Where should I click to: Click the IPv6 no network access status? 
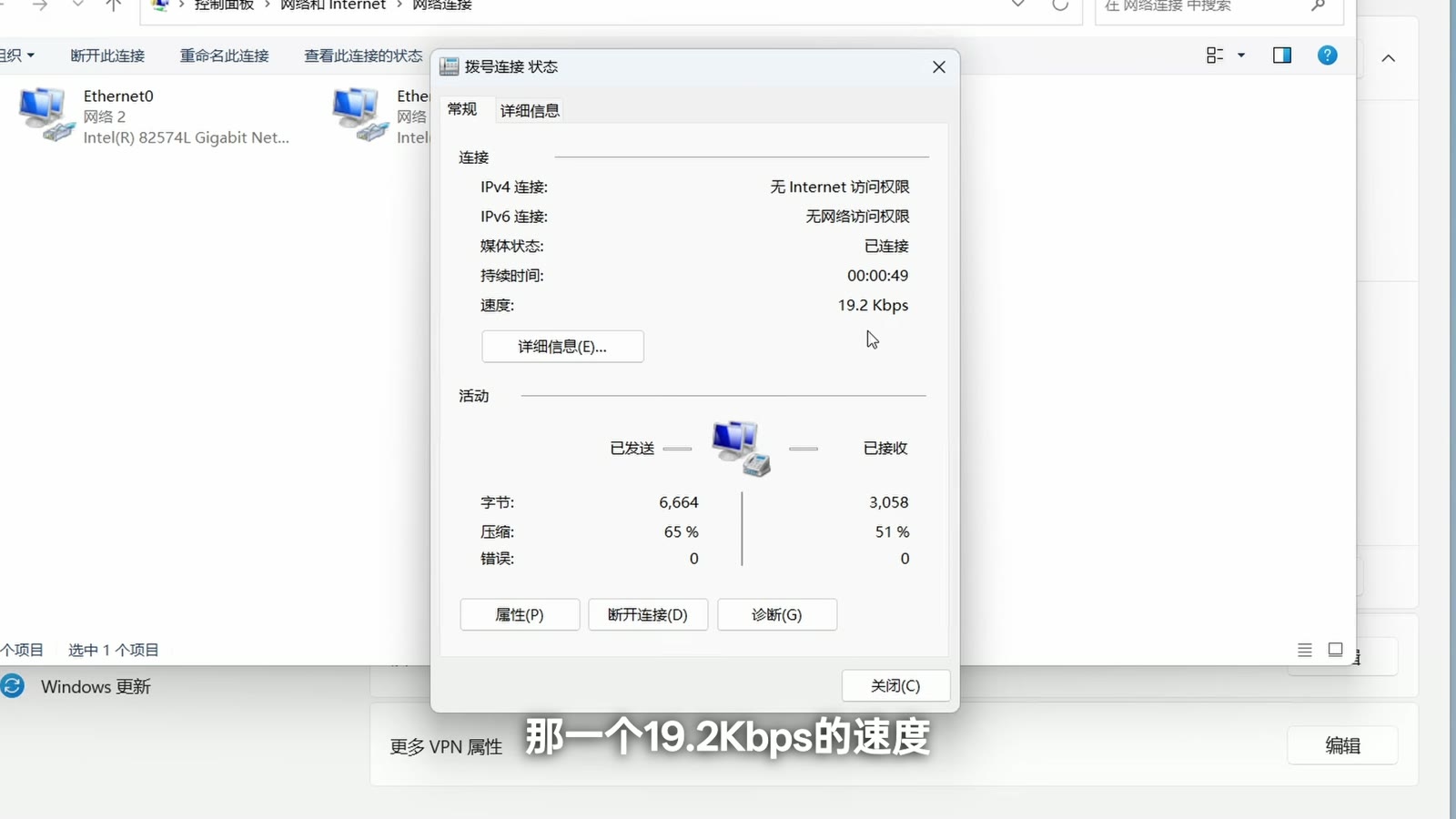(857, 217)
